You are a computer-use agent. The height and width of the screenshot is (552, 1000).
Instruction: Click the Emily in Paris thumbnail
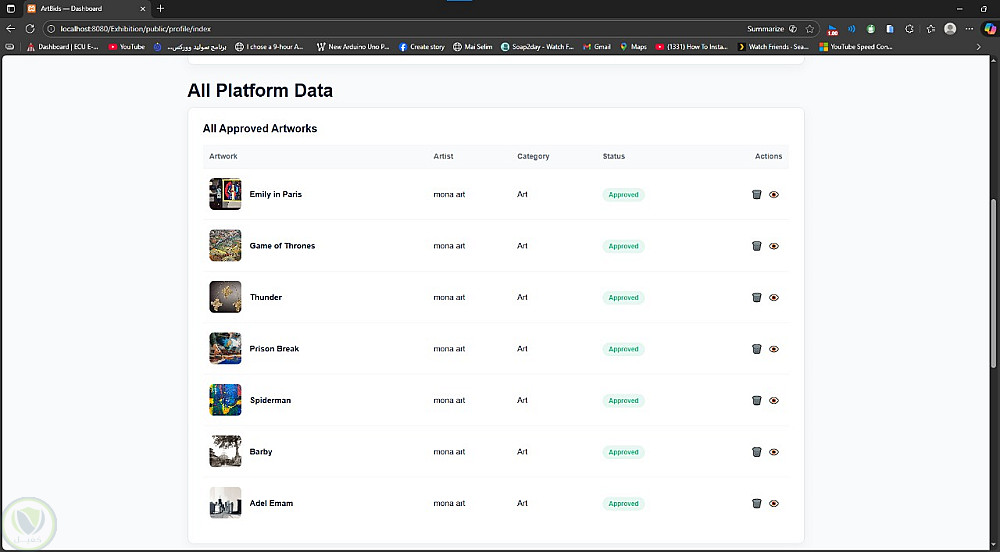[225, 194]
